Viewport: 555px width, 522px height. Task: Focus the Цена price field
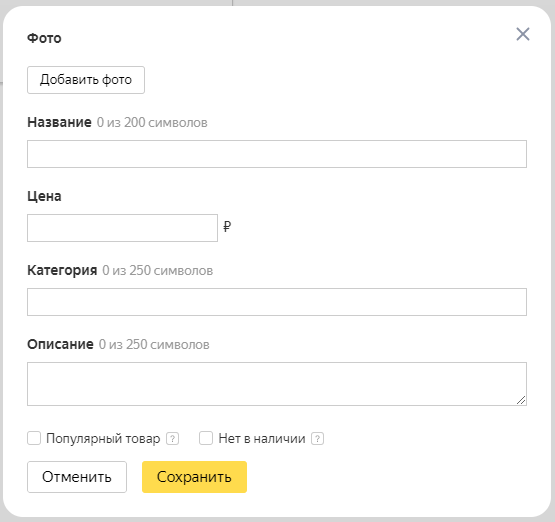[122, 228]
